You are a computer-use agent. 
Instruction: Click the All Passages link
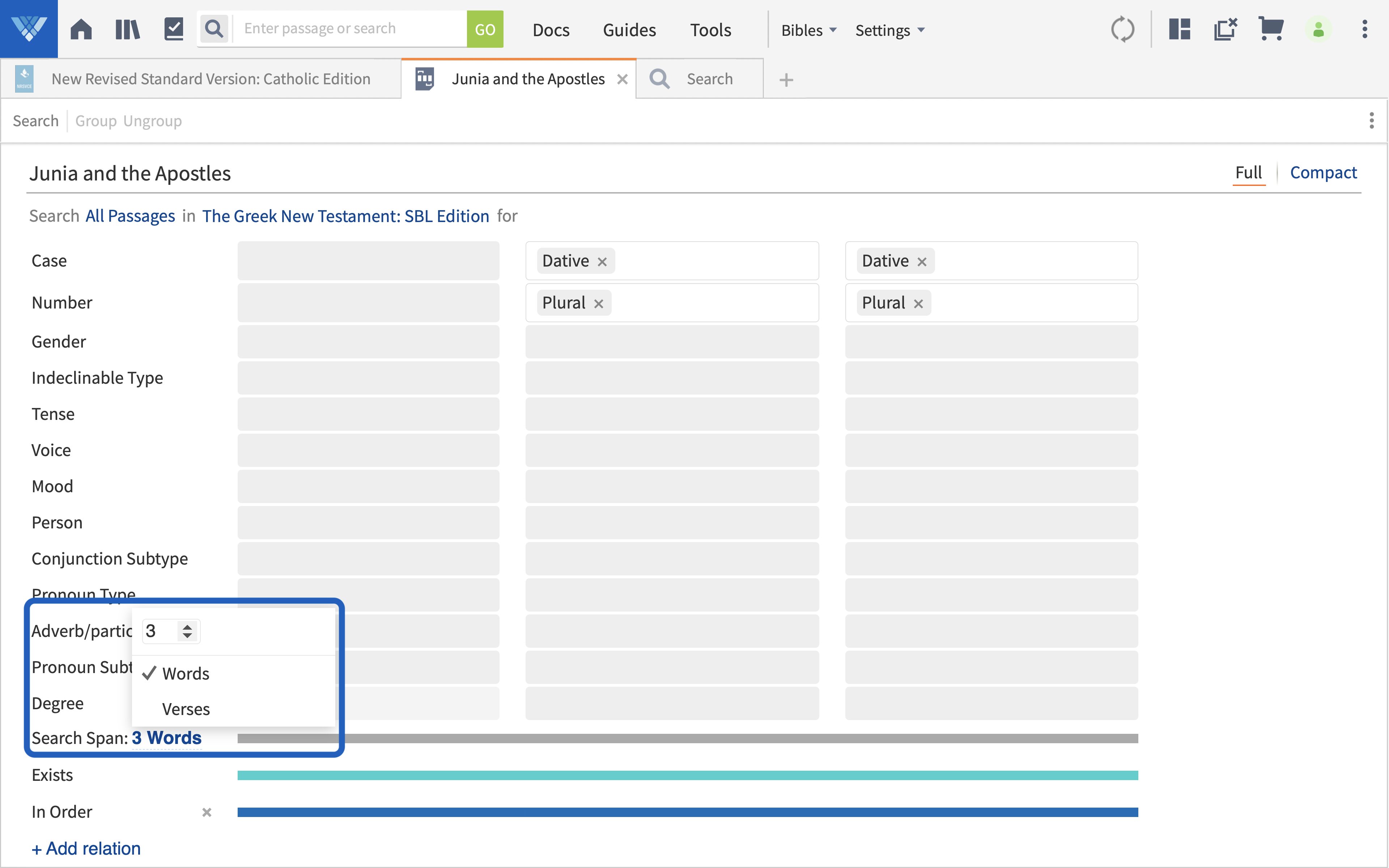pos(130,216)
